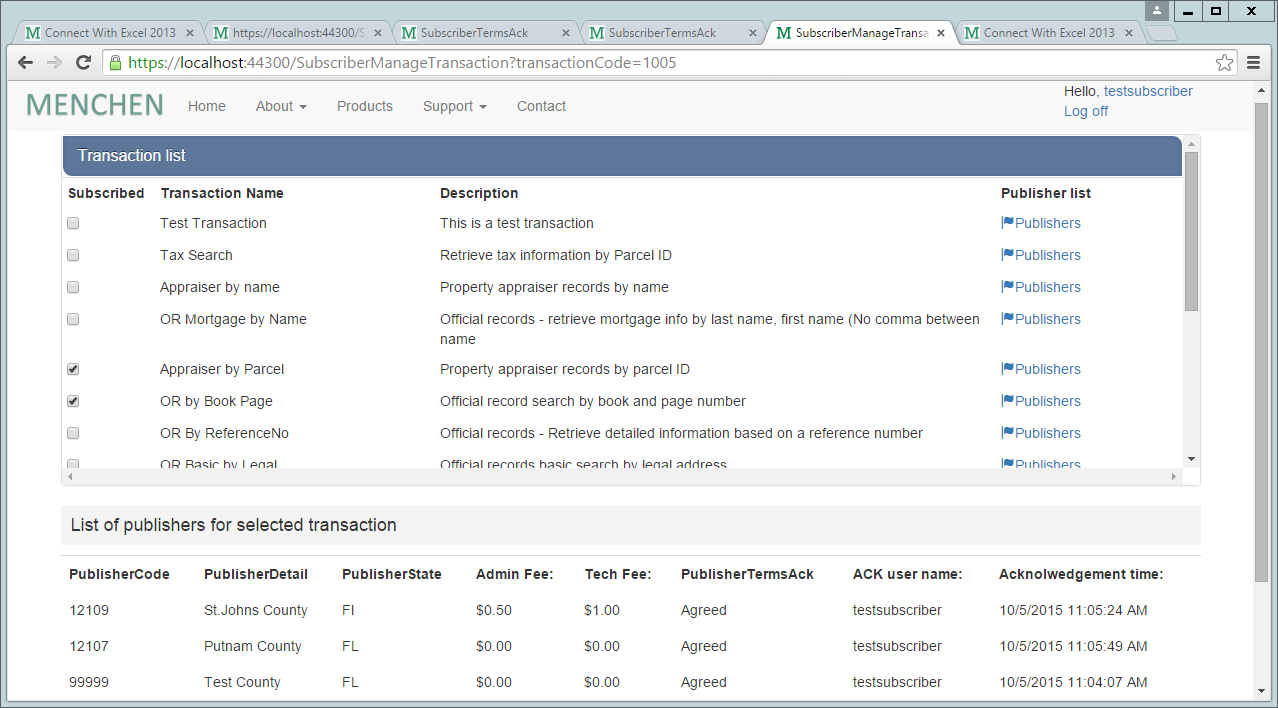This screenshot has width=1278, height=708.
Task: Go to the Products menu item
Action: click(364, 106)
